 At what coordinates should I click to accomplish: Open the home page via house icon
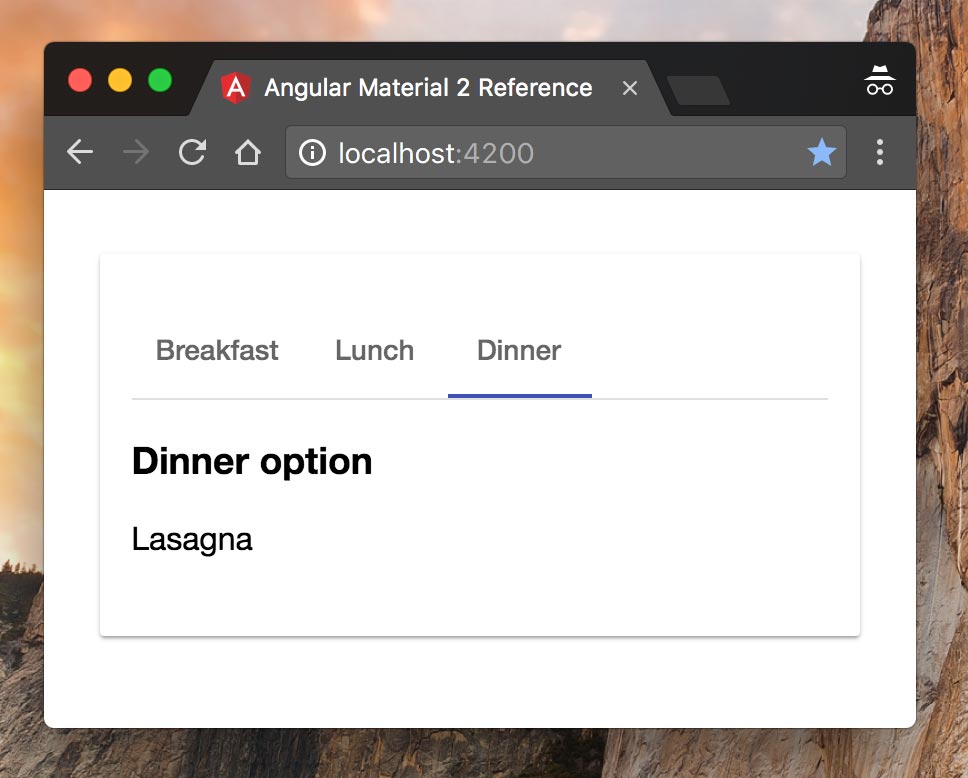248,152
